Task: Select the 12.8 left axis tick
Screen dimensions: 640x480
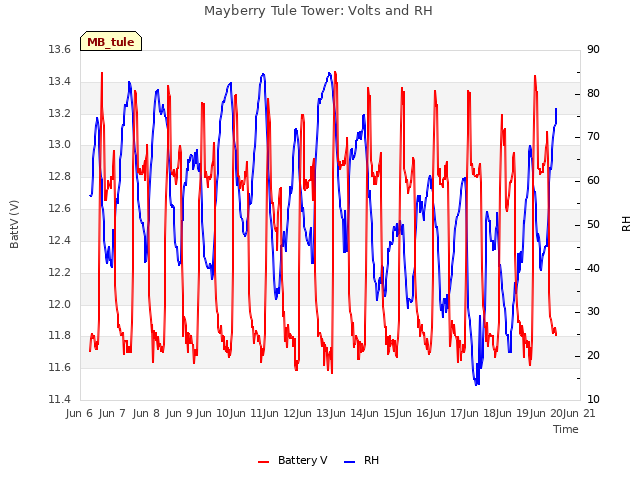Action: 60,177
